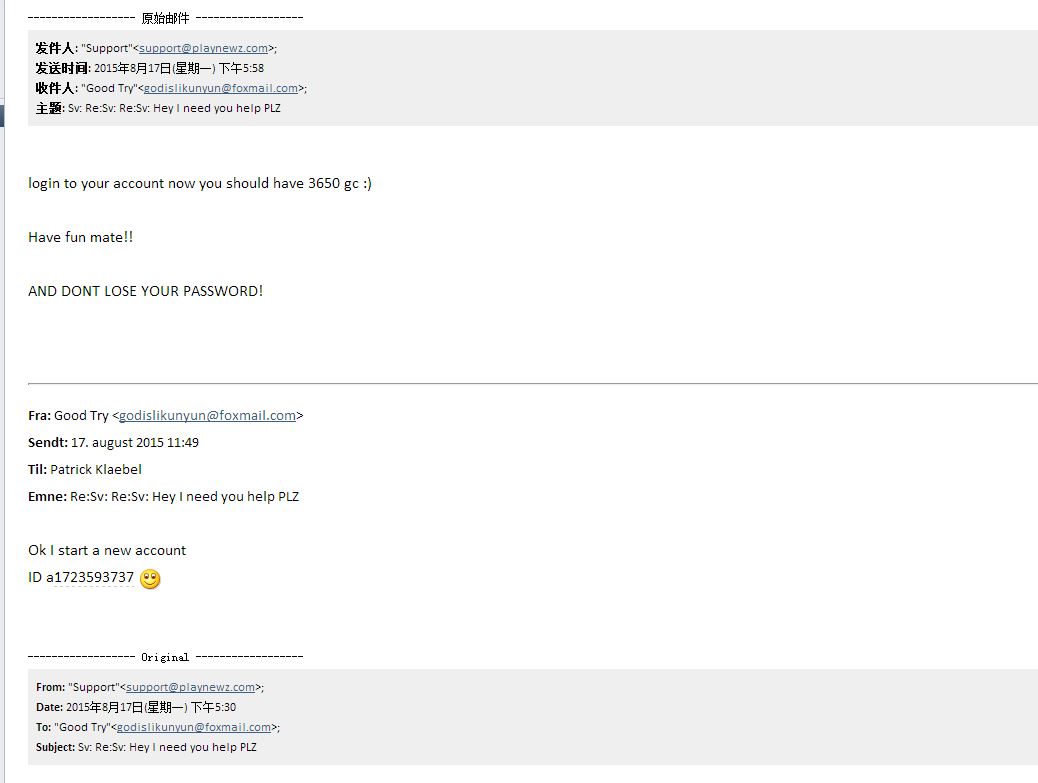Viewport: 1038px width, 783px height.
Task: Click the sentence mentioning 3650 gc
Action: click(200, 183)
